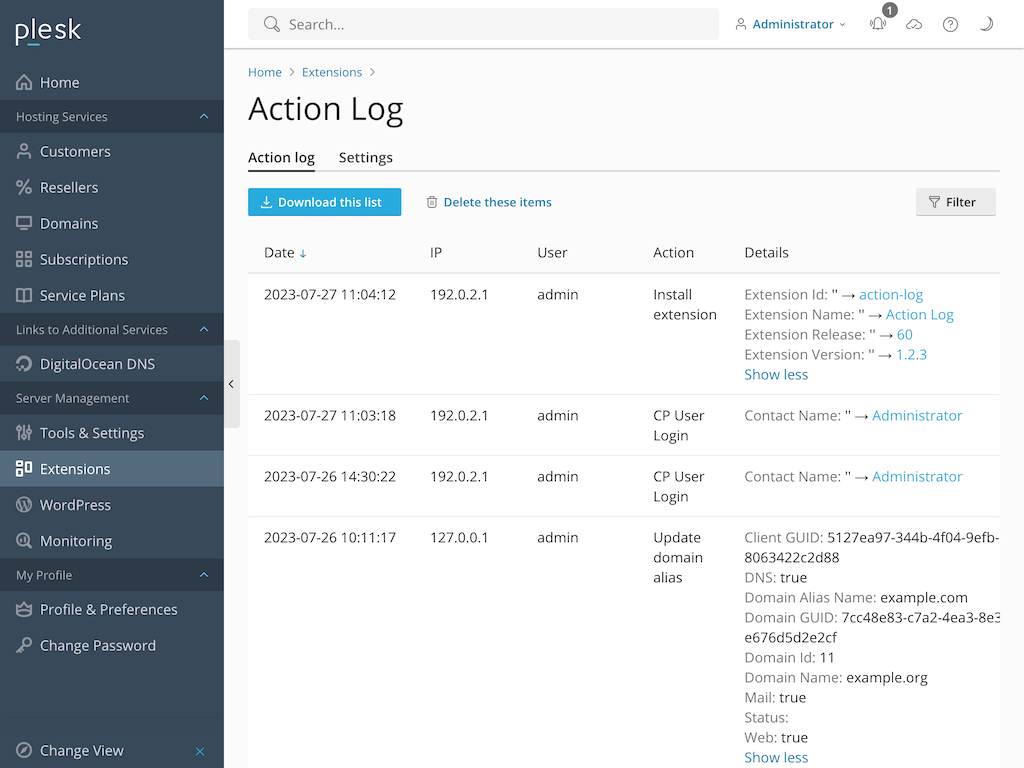Collapse the Server Management section
This screenshot has height=768, width=1024.
(204, 398)
